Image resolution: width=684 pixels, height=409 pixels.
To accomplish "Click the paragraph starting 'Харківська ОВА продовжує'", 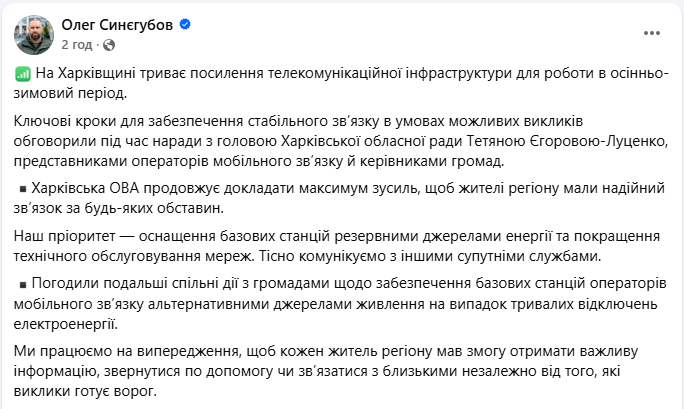I will 300,198.
